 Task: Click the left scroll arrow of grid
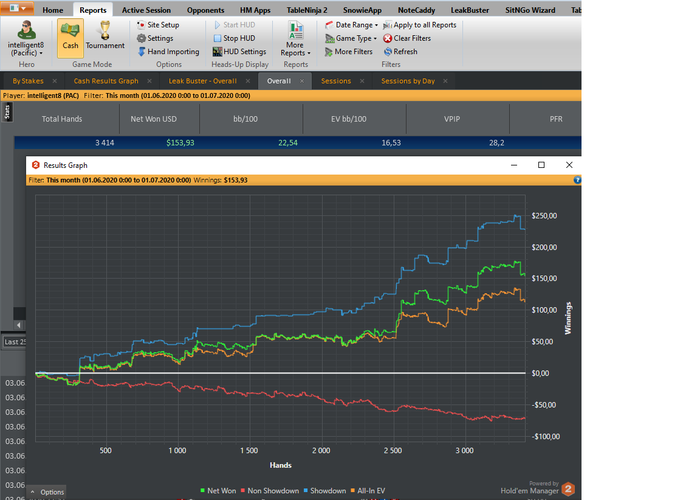[x=19, y=325]
